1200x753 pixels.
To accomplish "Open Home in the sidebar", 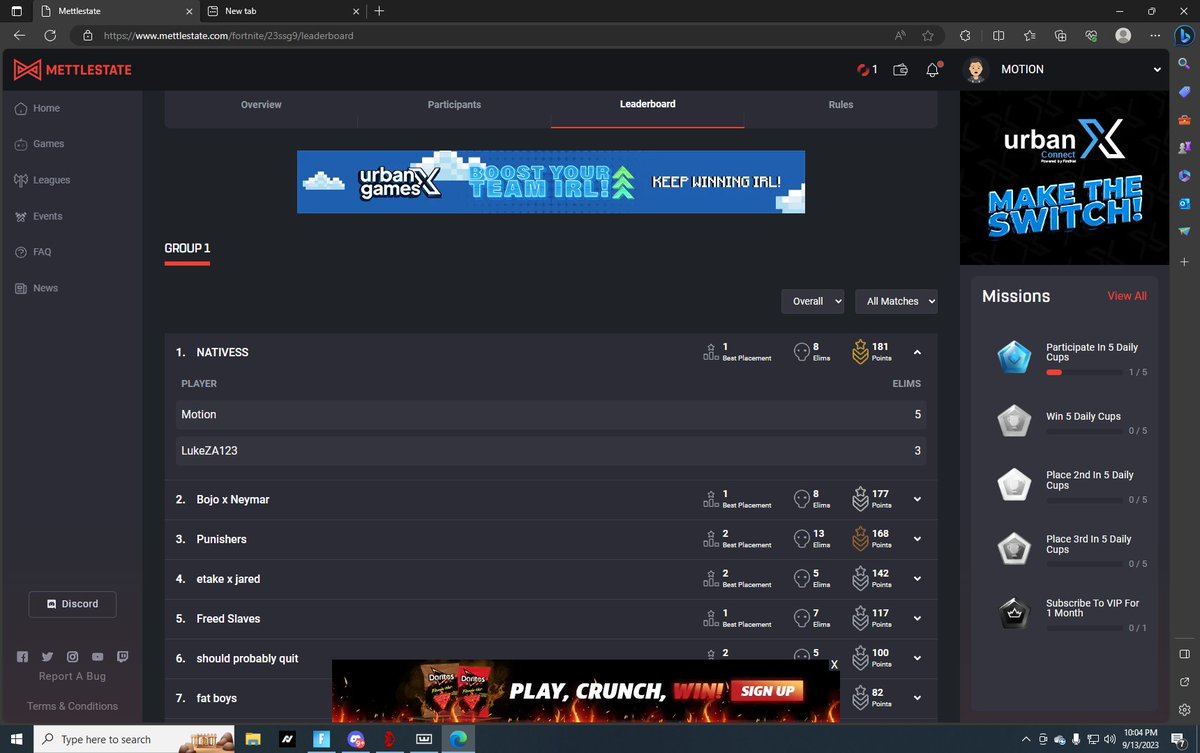I will coord(37,108).
